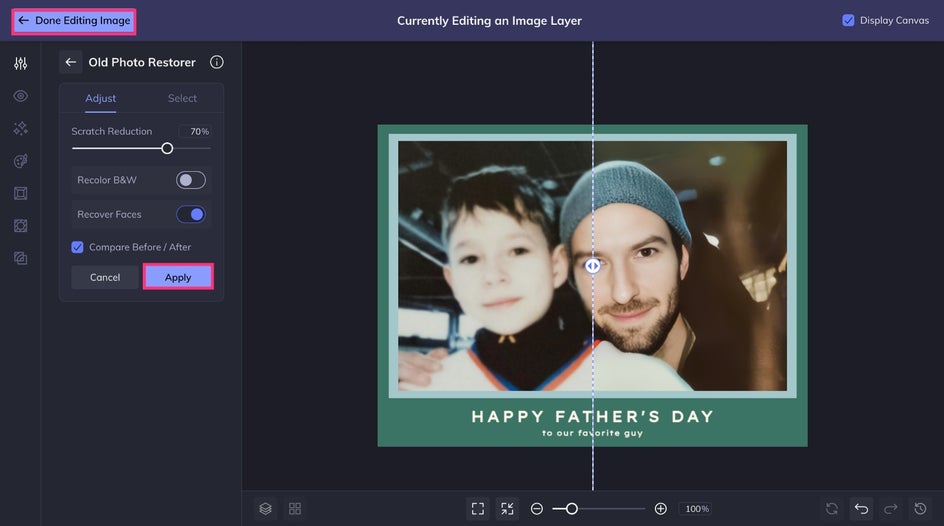Click the Apply button

click(178, 277)
